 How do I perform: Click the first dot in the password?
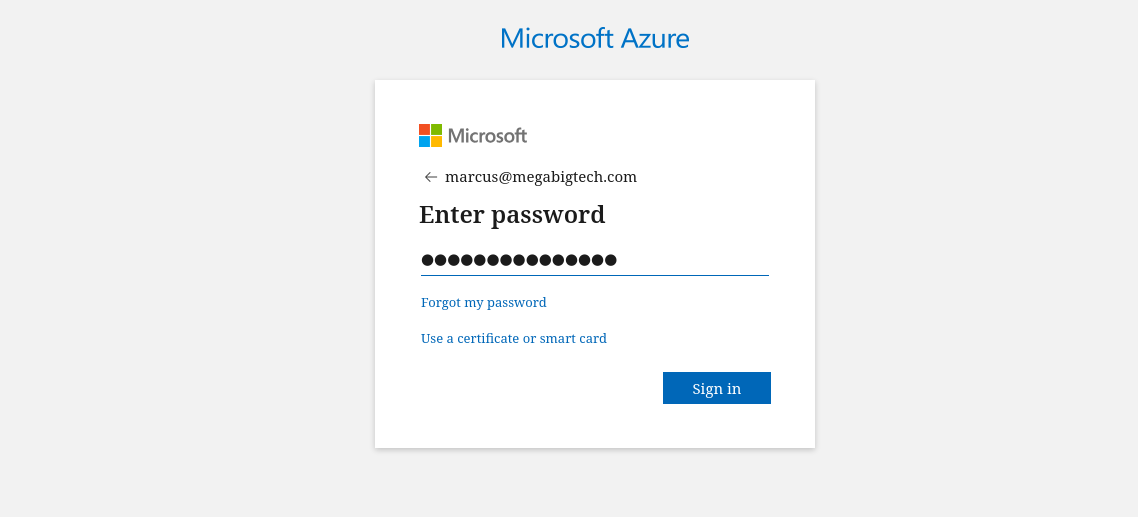(x=427, y=260)
